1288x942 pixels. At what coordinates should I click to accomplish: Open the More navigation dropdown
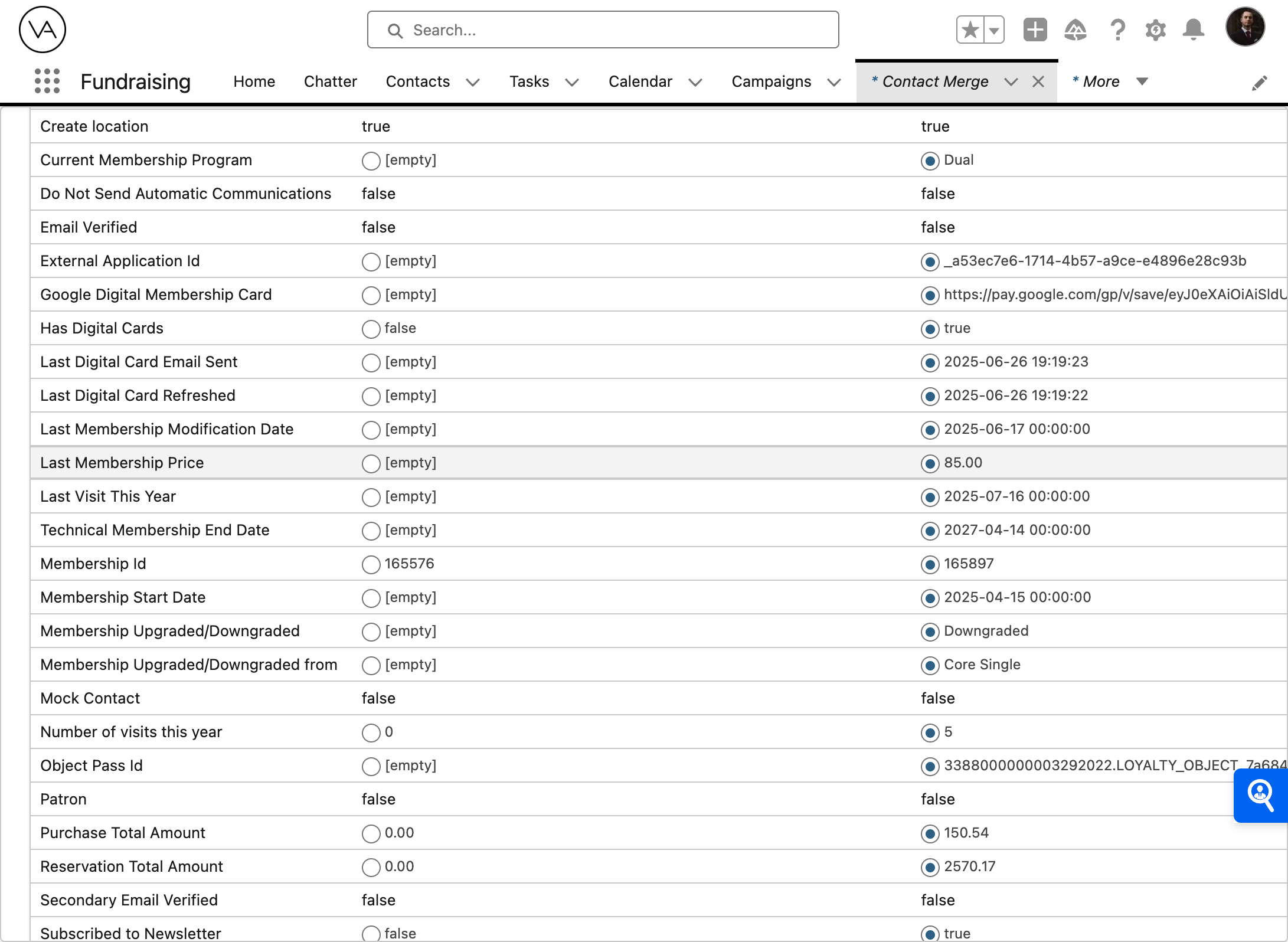pos(1110,81)
